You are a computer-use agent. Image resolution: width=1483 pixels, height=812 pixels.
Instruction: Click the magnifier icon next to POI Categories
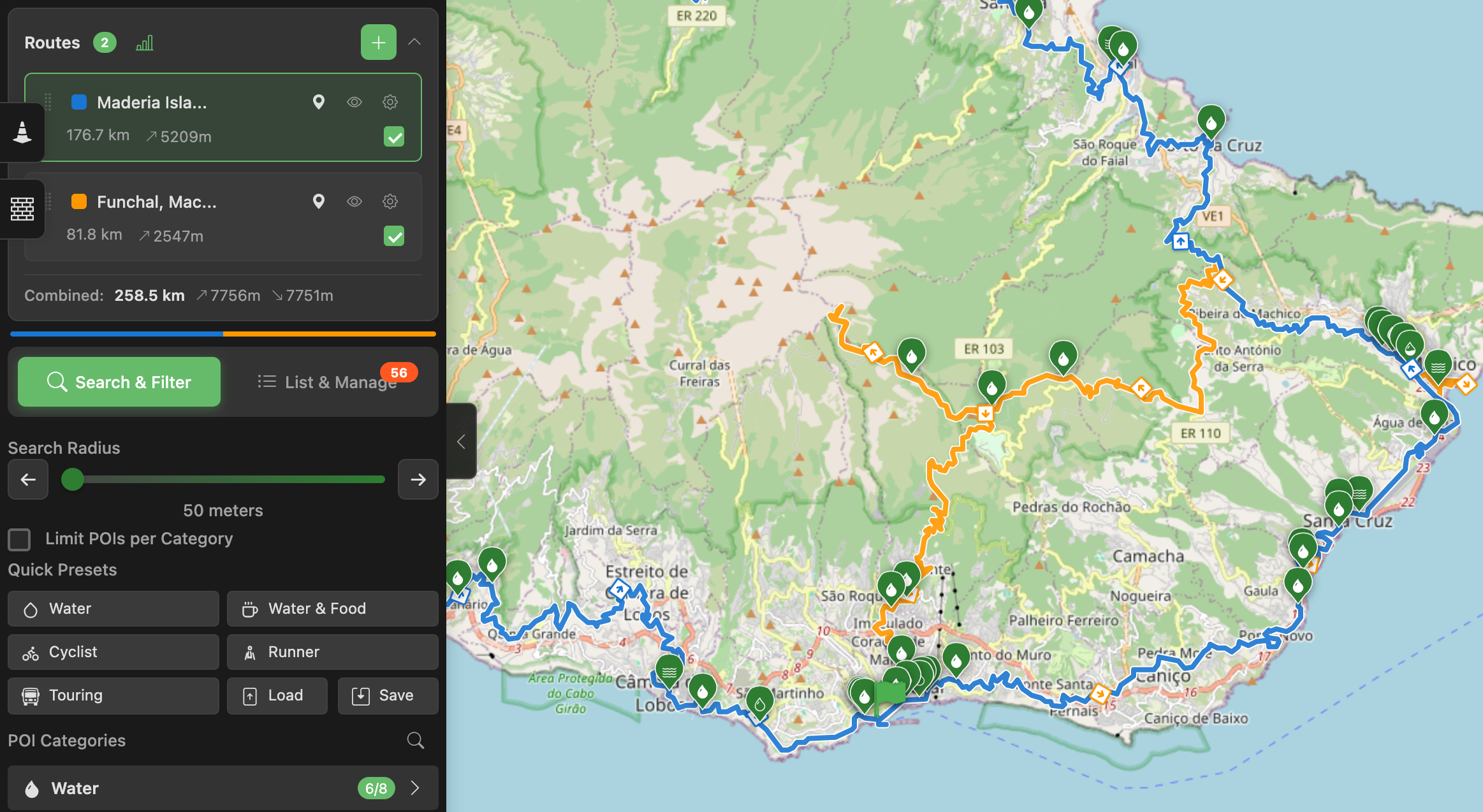[x=415, y=740]
